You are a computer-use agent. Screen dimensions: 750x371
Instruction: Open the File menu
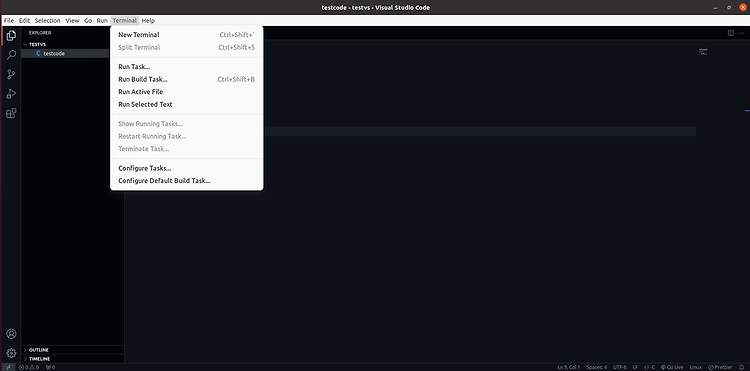[x=9, y=21]
